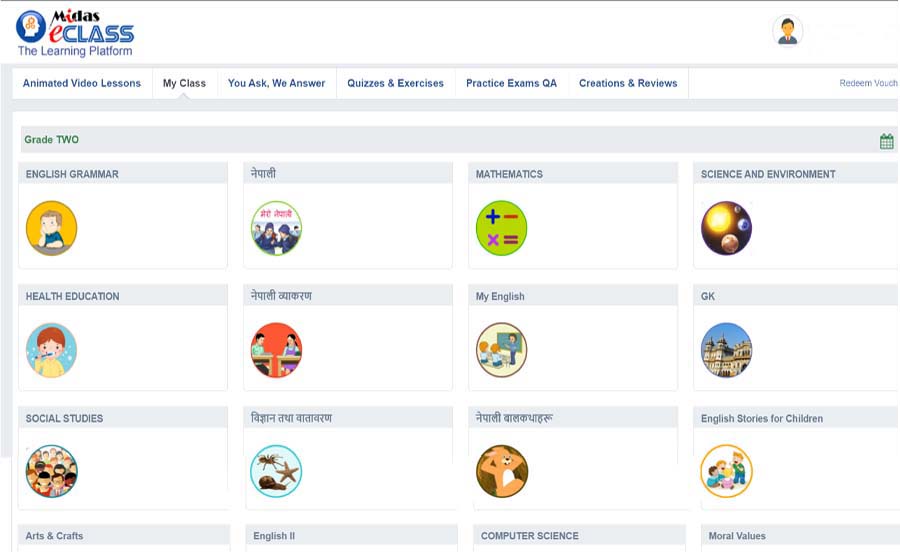Switch to Animated Video Lessons tab
900x552 pixels.
(x=82, y=83)
